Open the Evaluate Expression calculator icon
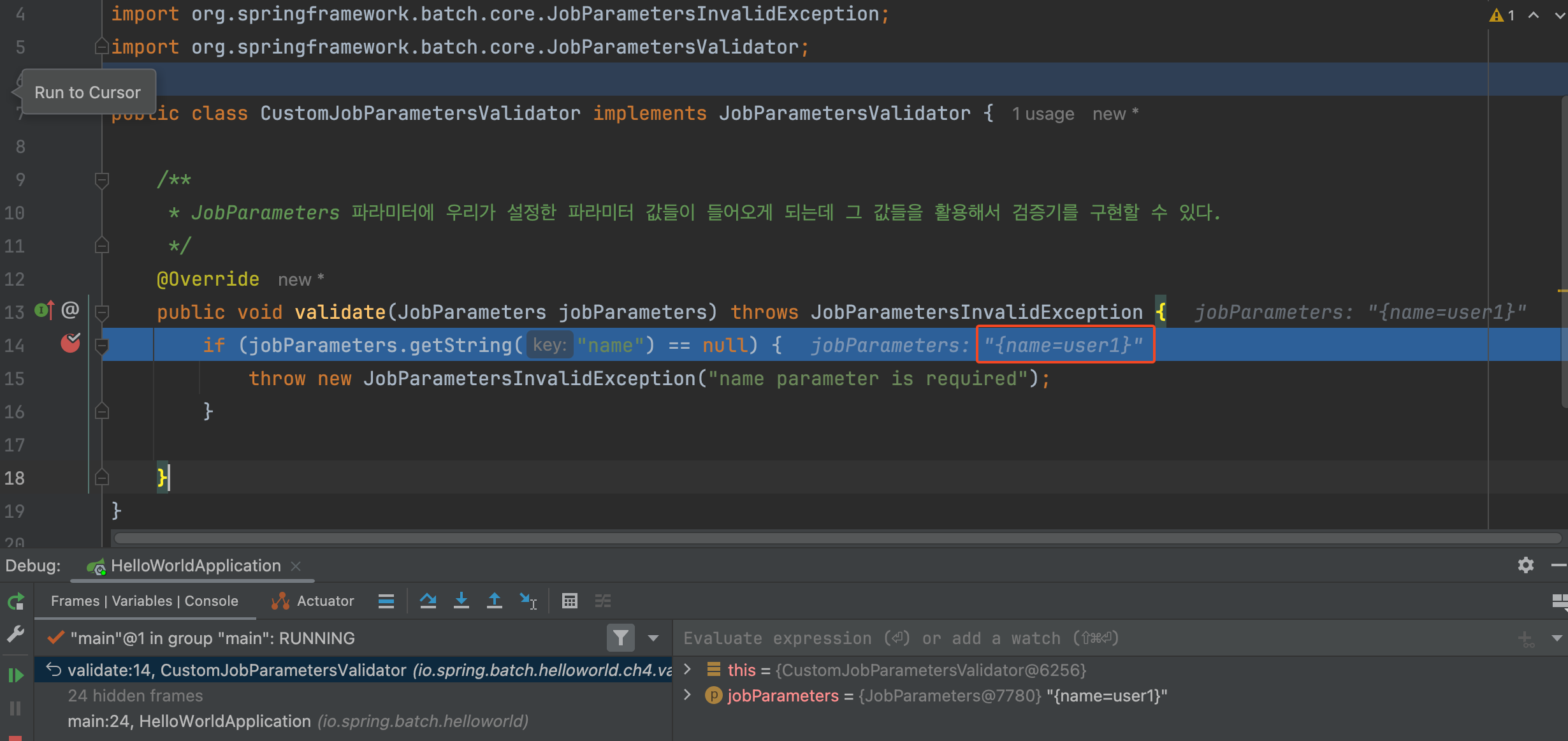 tap(569, 601)
